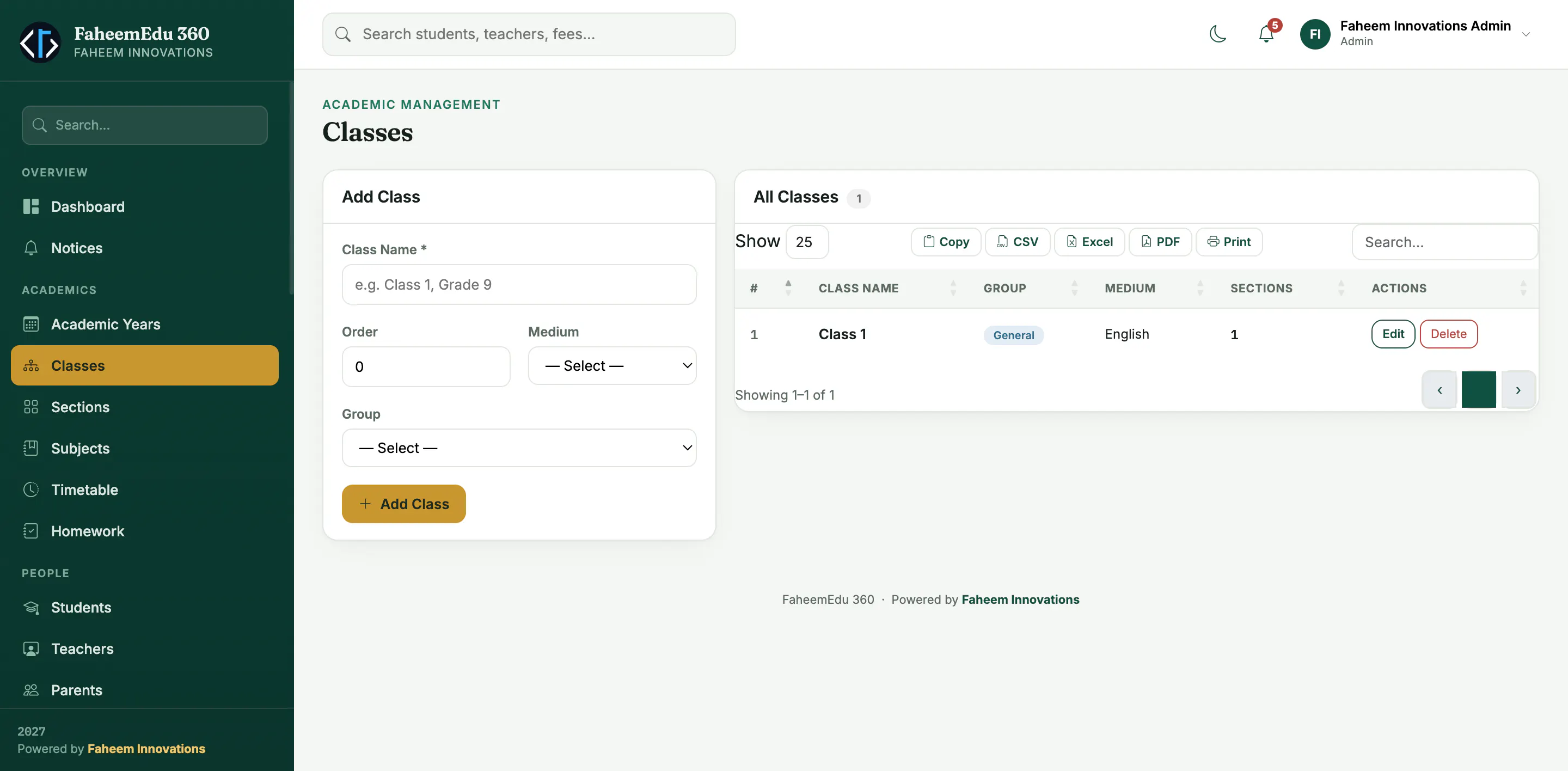Sort by Sections column header
This screenshot has height=771, width=1568.
coord(1286,288)
